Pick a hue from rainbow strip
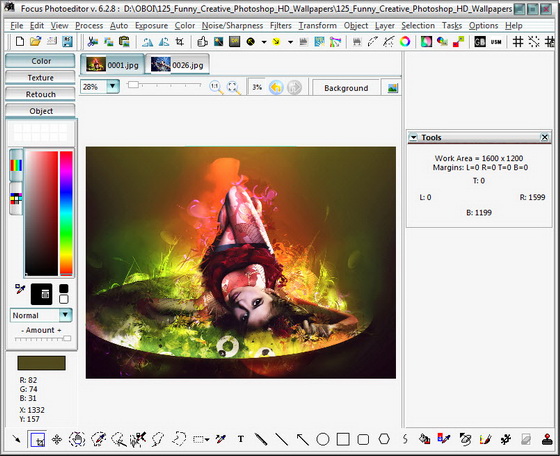The width and height of the screenshot is (560, 456). (66, 213)
